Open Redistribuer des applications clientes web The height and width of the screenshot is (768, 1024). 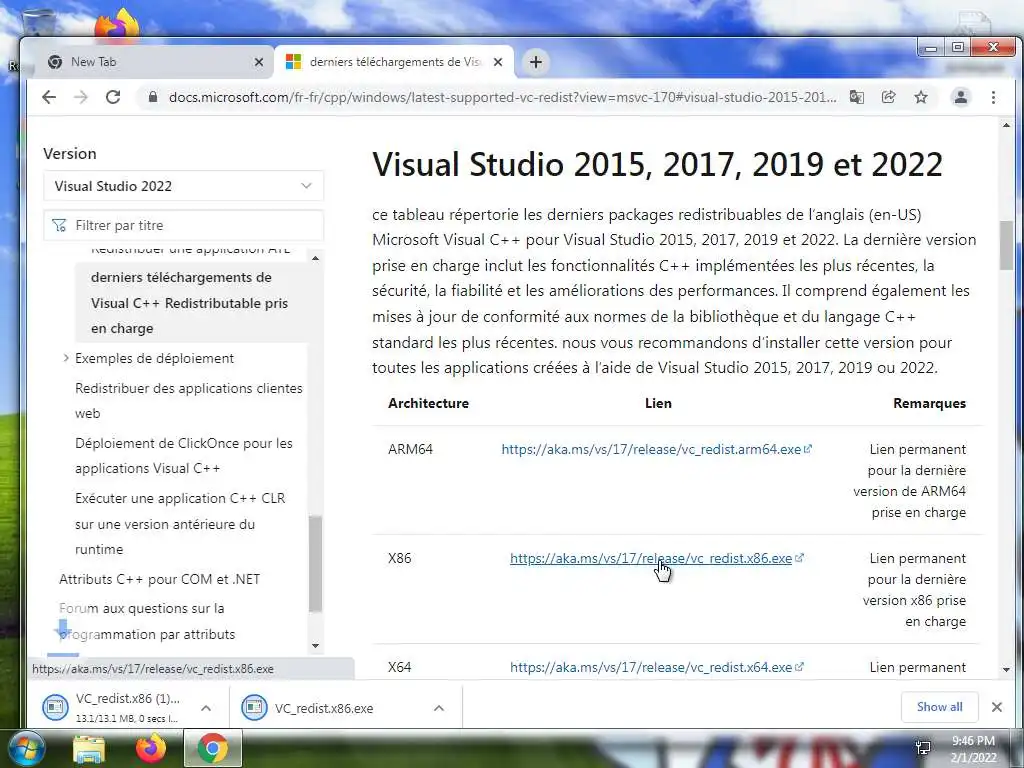(189, 400)
